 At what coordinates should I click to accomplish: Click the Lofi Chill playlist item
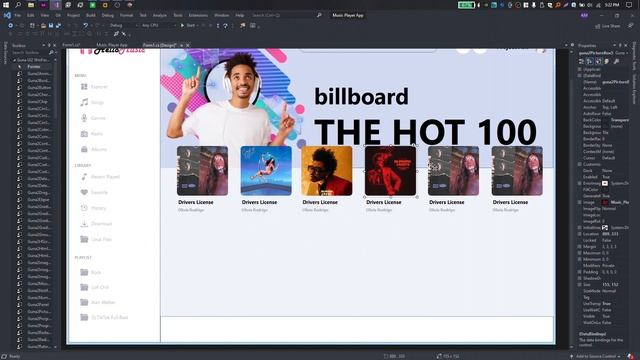100,287
